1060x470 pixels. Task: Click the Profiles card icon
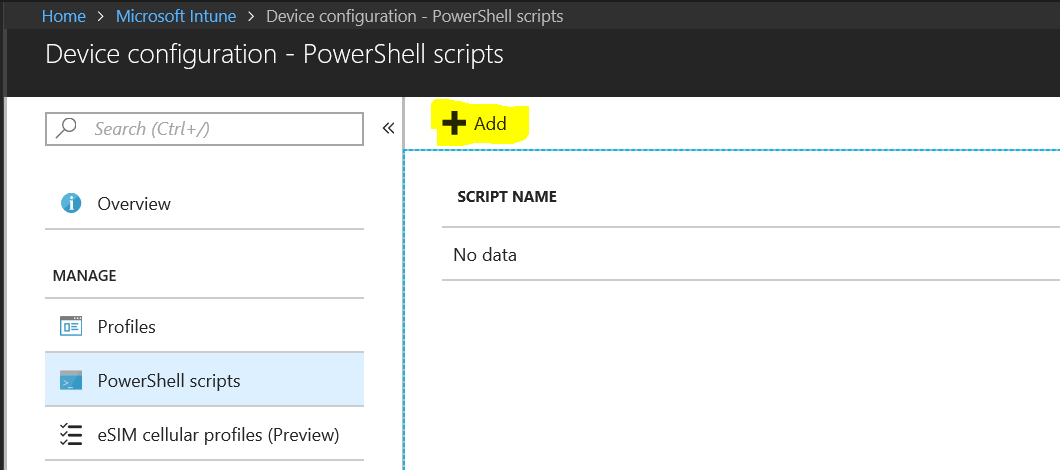pos(71,327)
